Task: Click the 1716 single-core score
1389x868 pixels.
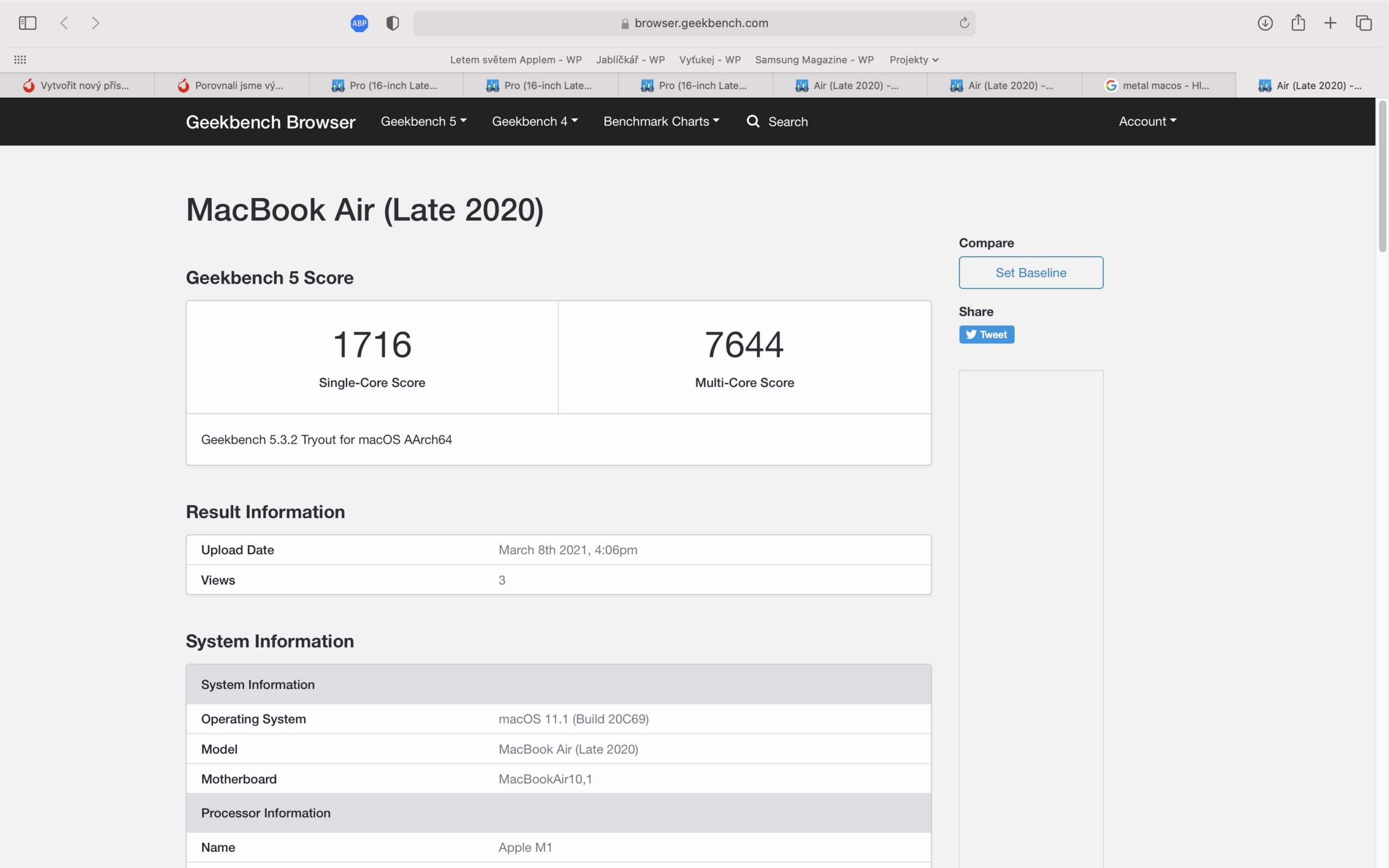Action: [x=372, y=344]
